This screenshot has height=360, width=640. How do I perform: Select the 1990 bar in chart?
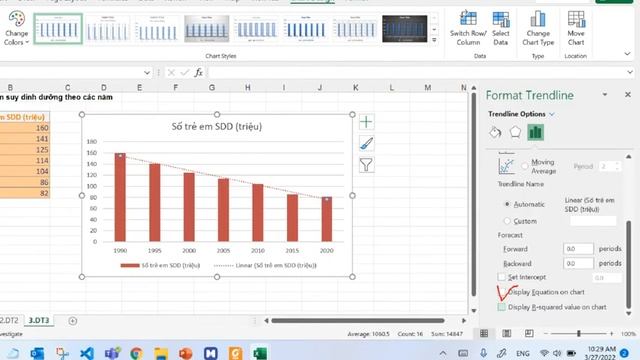pos(120,198)
